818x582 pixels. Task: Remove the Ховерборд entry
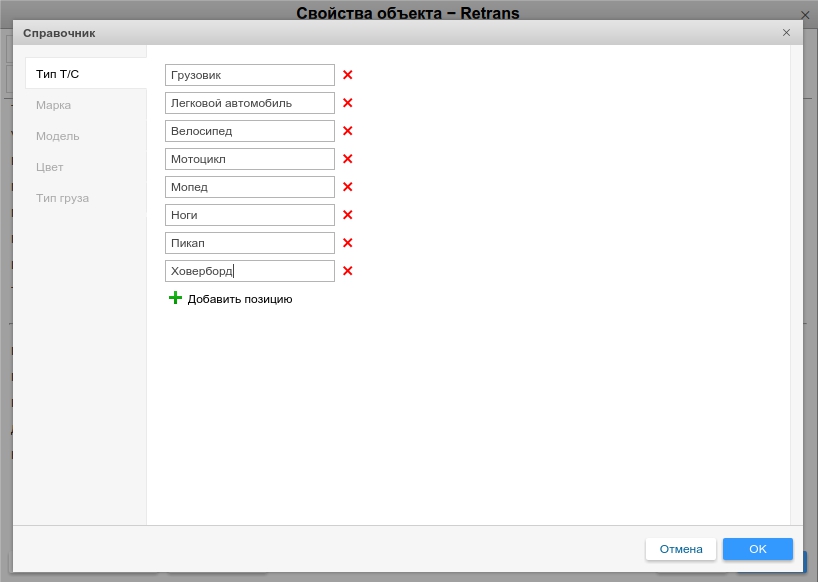point(348,271)
